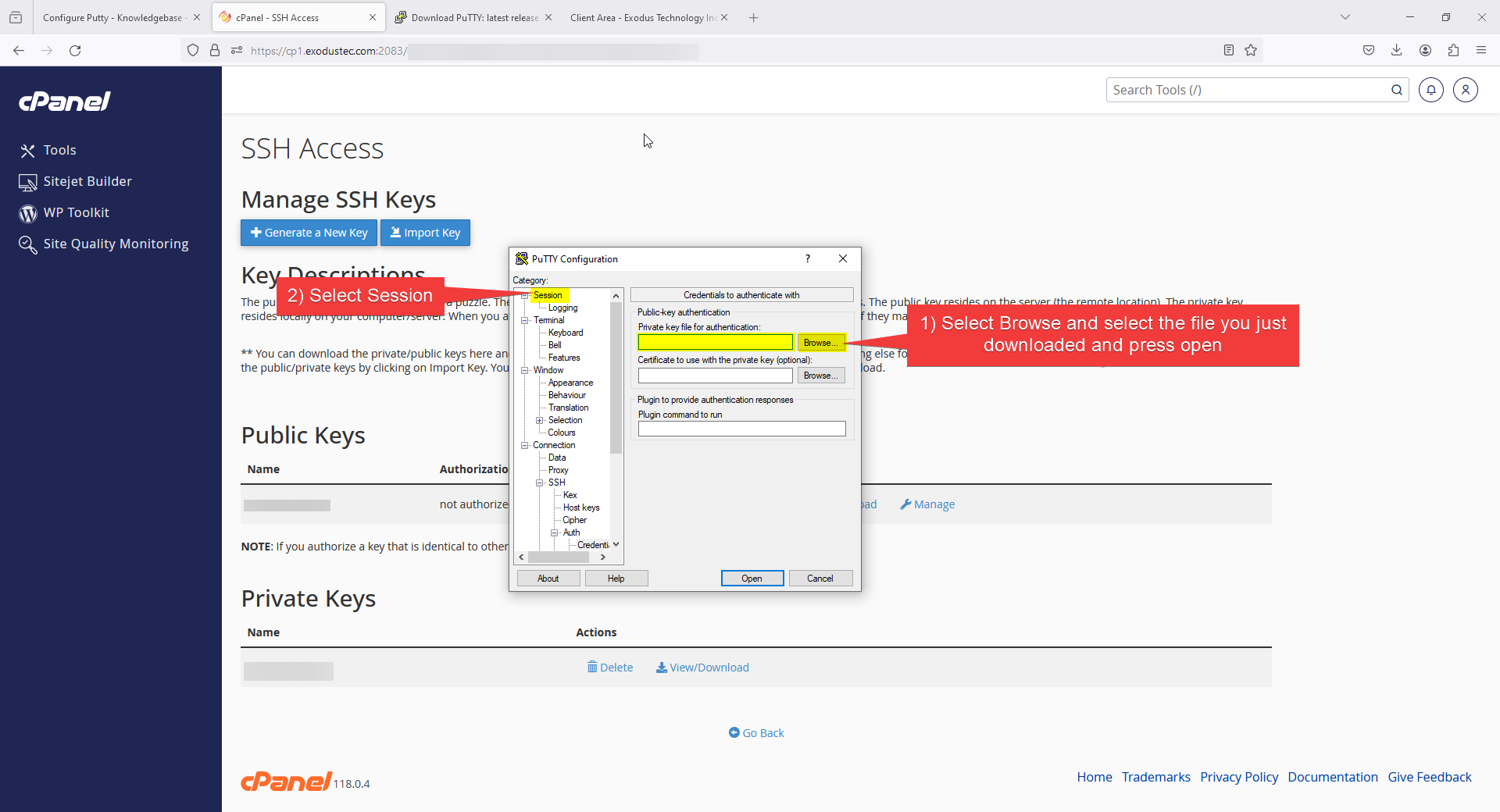The height and width of the screenshot is (812, 1500).
Task: Switch to the Configure Putty Knowledgebase tab
Action: point(113,17)
